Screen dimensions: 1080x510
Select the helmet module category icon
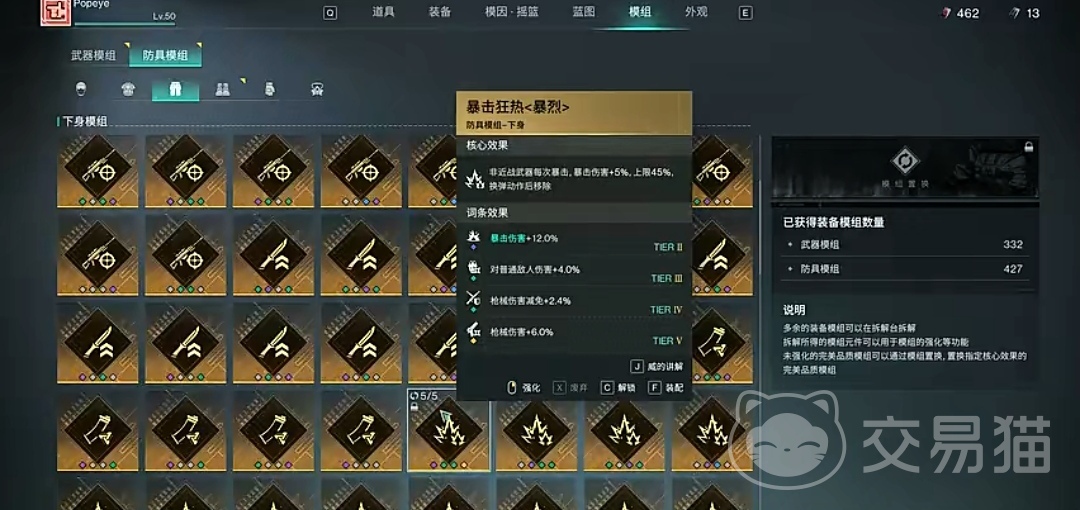(x=81, y=90)
